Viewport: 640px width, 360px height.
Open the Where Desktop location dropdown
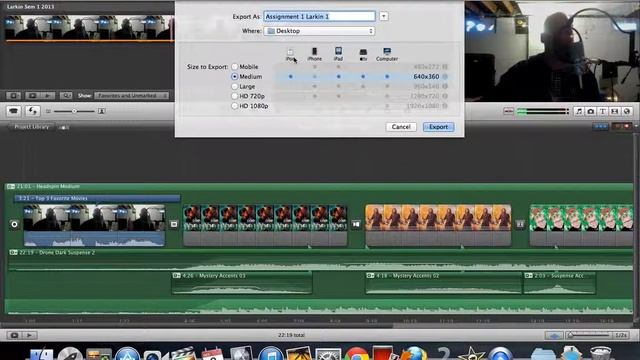[320, 31]
